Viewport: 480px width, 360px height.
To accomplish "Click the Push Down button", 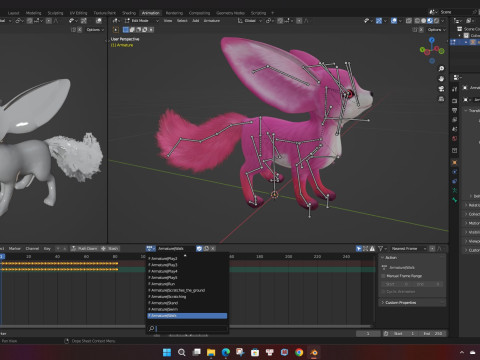I will (x=84, y=249).
